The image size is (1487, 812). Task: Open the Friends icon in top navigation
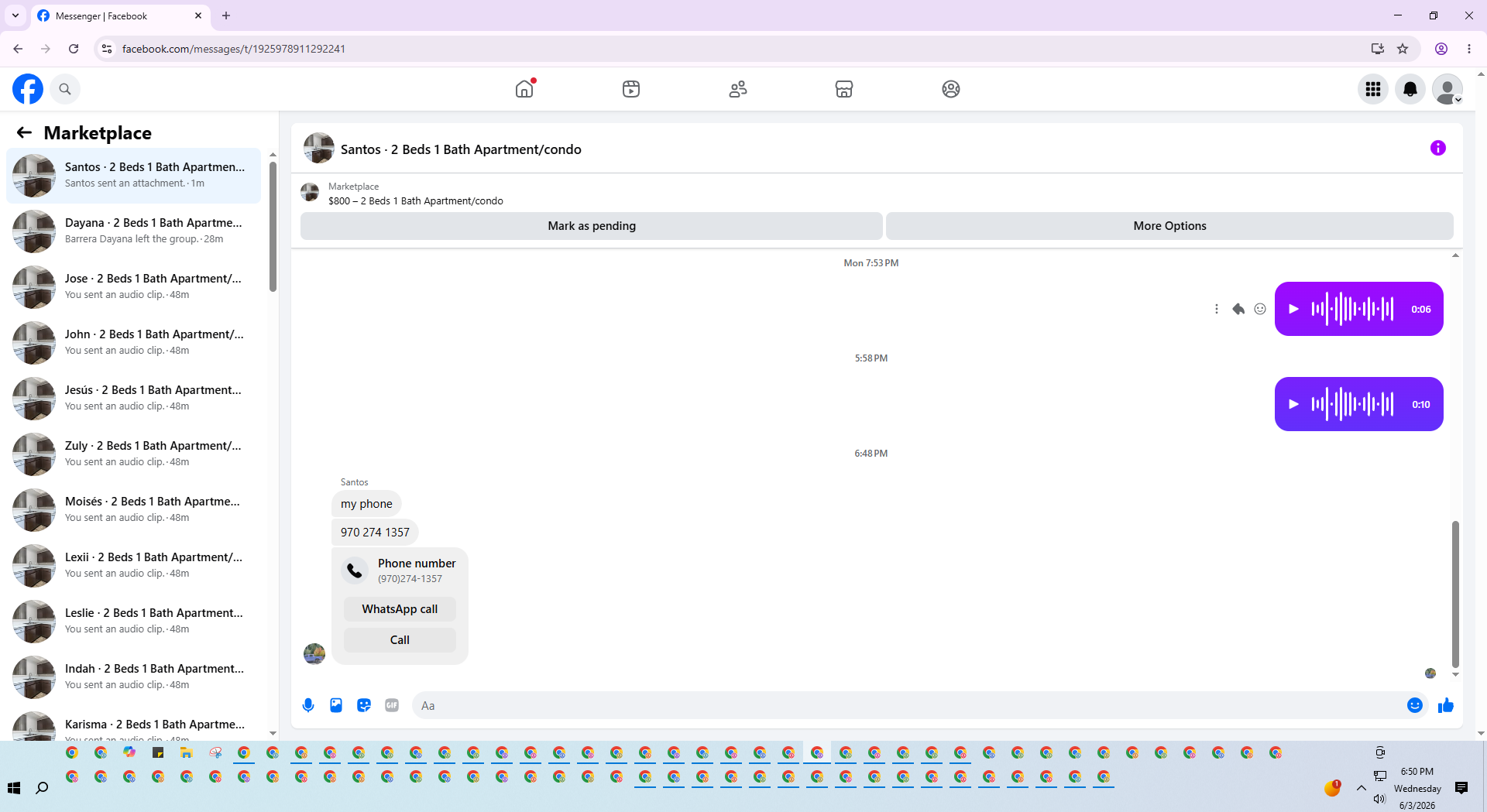point(738,89)
